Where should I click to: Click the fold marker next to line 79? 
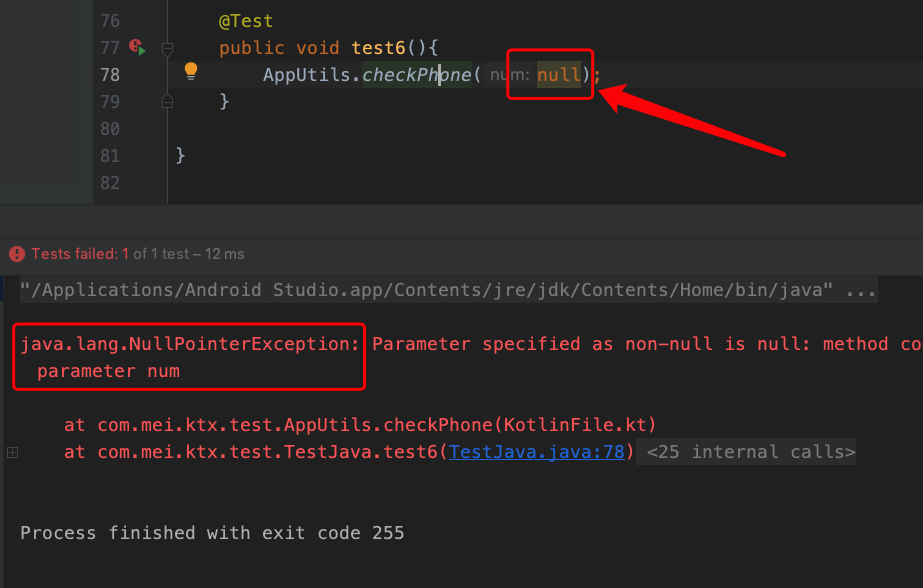(167, 100)
